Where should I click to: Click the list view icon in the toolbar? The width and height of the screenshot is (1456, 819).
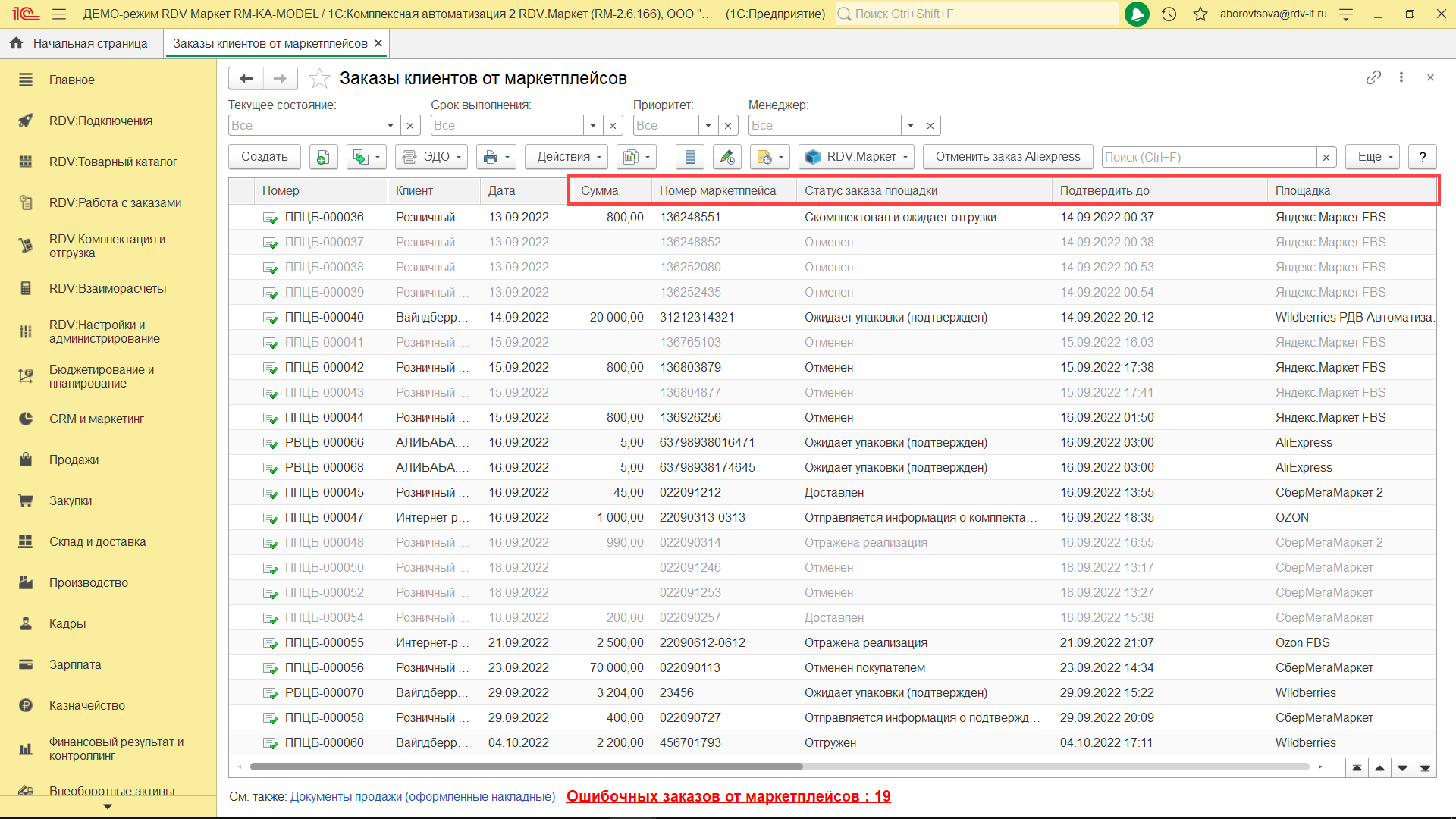[689, 157]
